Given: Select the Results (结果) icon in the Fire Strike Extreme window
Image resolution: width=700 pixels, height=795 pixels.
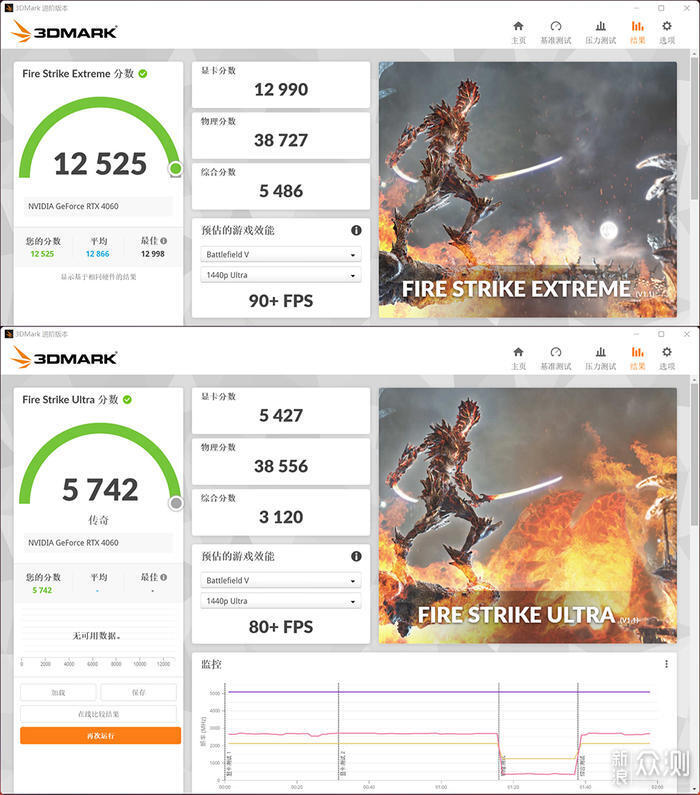Looking at the screenshot, I should point(638,26).
